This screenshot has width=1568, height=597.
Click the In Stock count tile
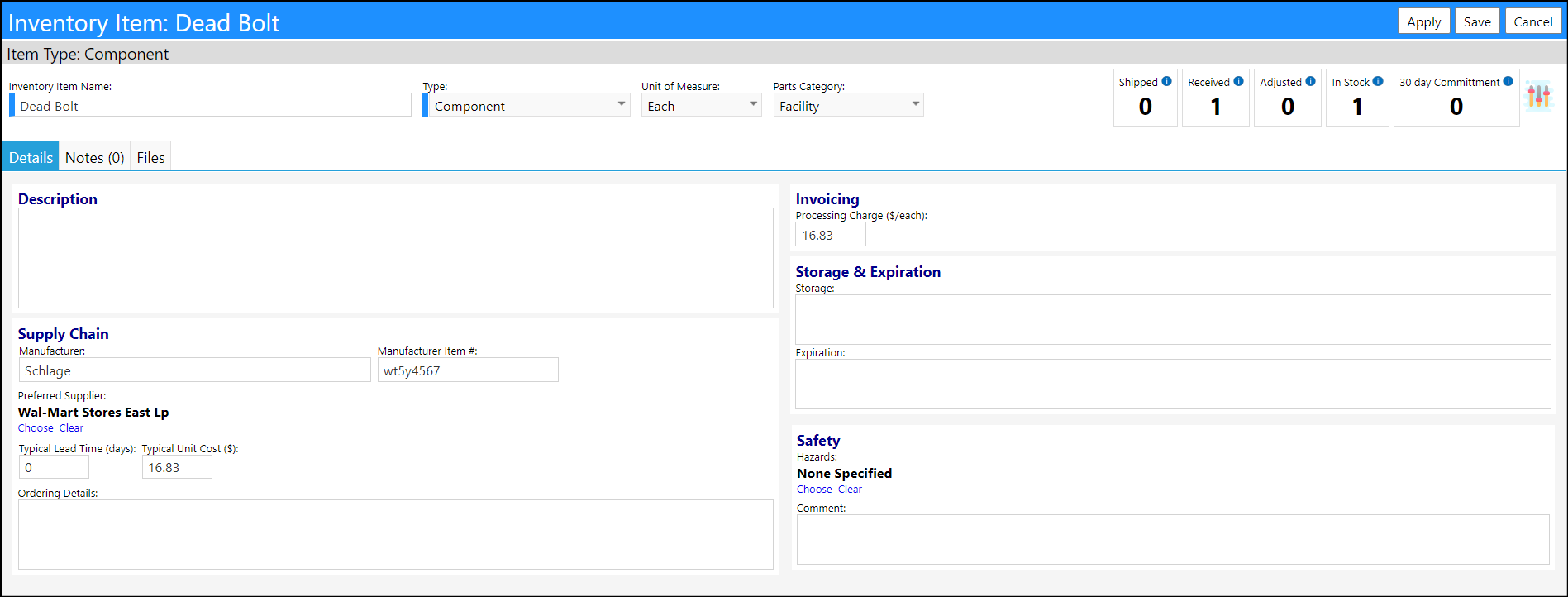(x=1357, y=98)
